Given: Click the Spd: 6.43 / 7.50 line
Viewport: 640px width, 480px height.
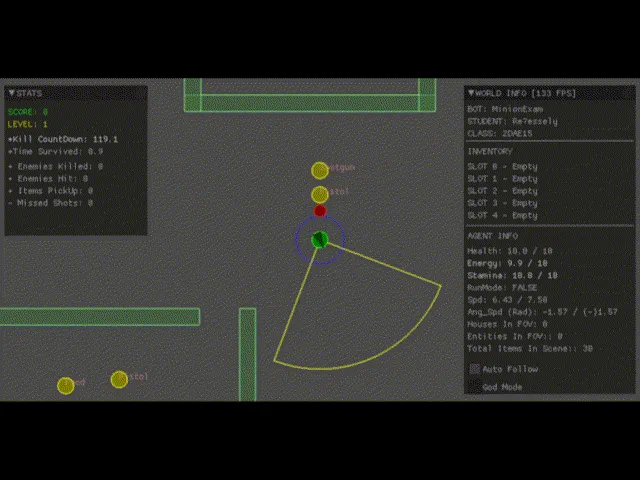Looking at the screenshot, I should tap(507, 300).
